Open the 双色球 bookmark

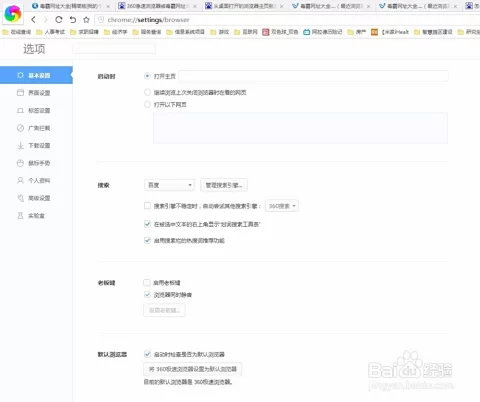click(280, 32)
